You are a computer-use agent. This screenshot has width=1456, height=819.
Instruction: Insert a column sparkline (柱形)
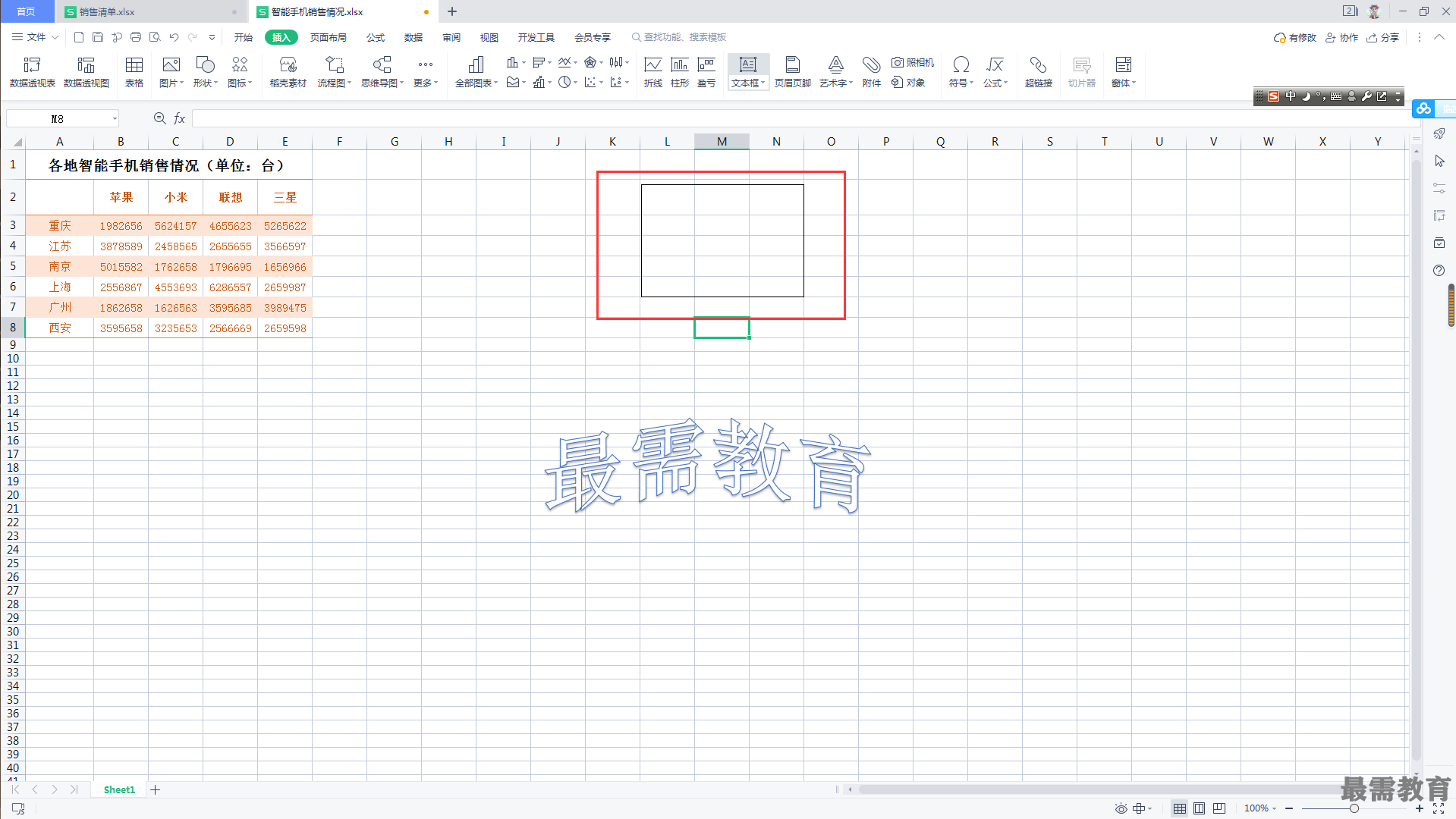pyautogui.click(x=680, y=72)
